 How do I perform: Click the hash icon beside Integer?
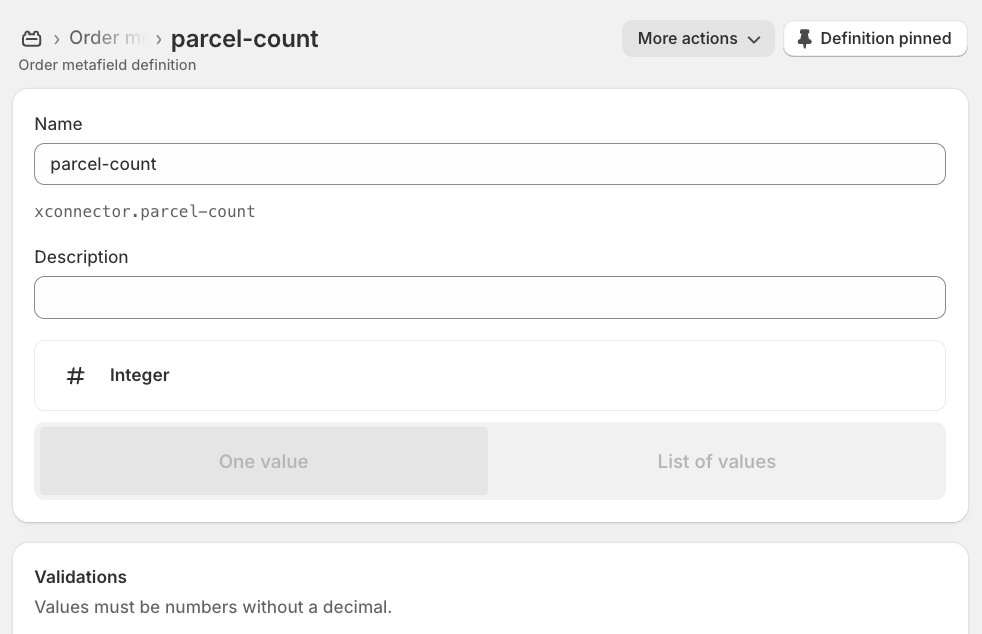coord(76,375)
